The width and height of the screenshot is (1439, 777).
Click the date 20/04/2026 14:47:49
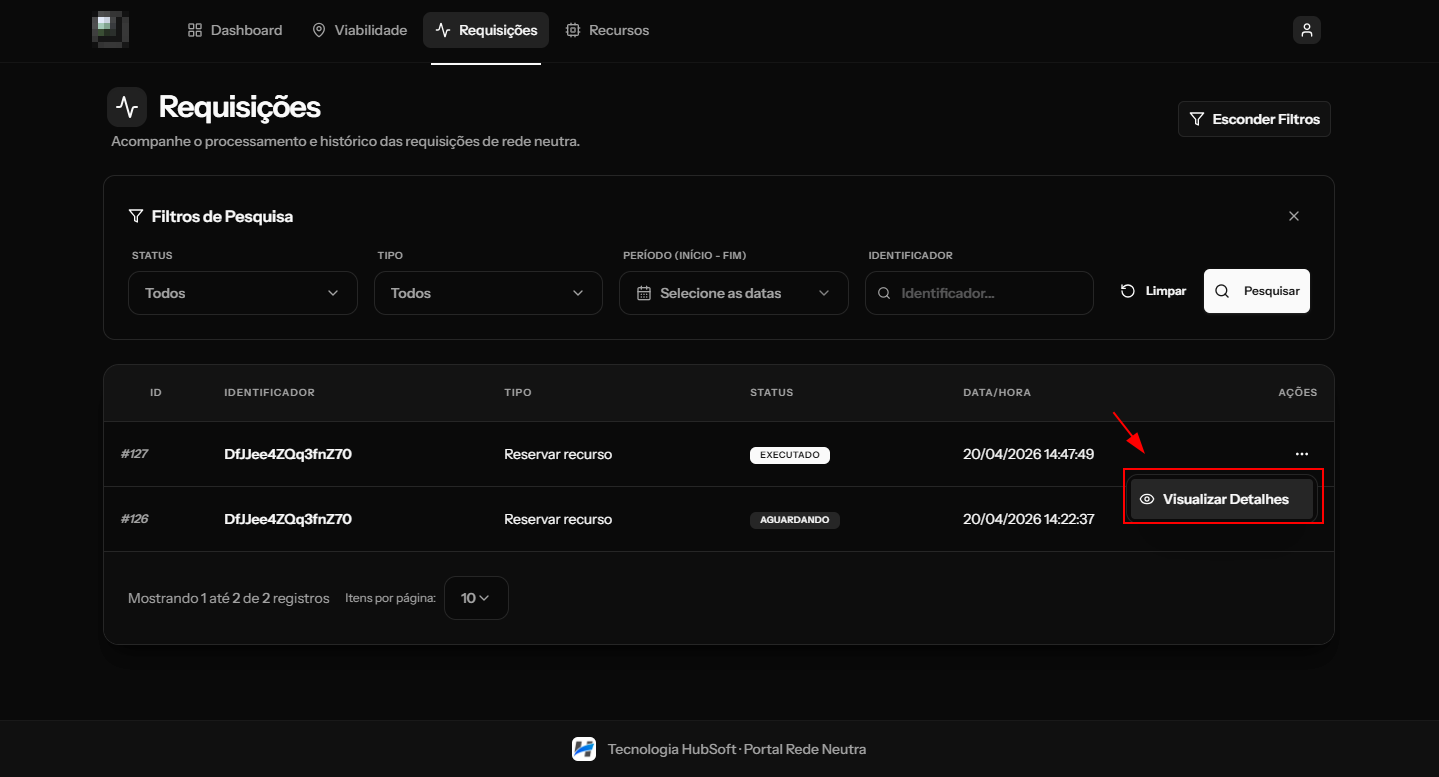[x=1028, y=454]
